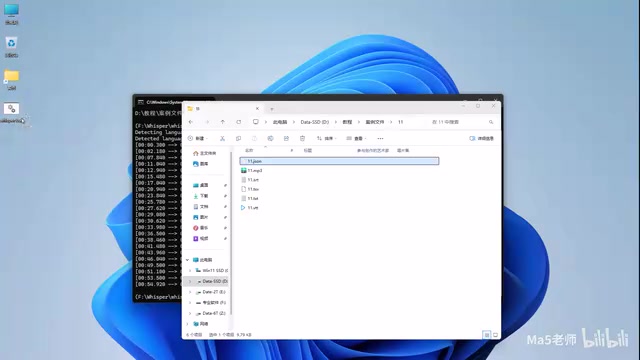
Task: Expand the Data-2T (E:) drive node
Action: coord(190,292)
